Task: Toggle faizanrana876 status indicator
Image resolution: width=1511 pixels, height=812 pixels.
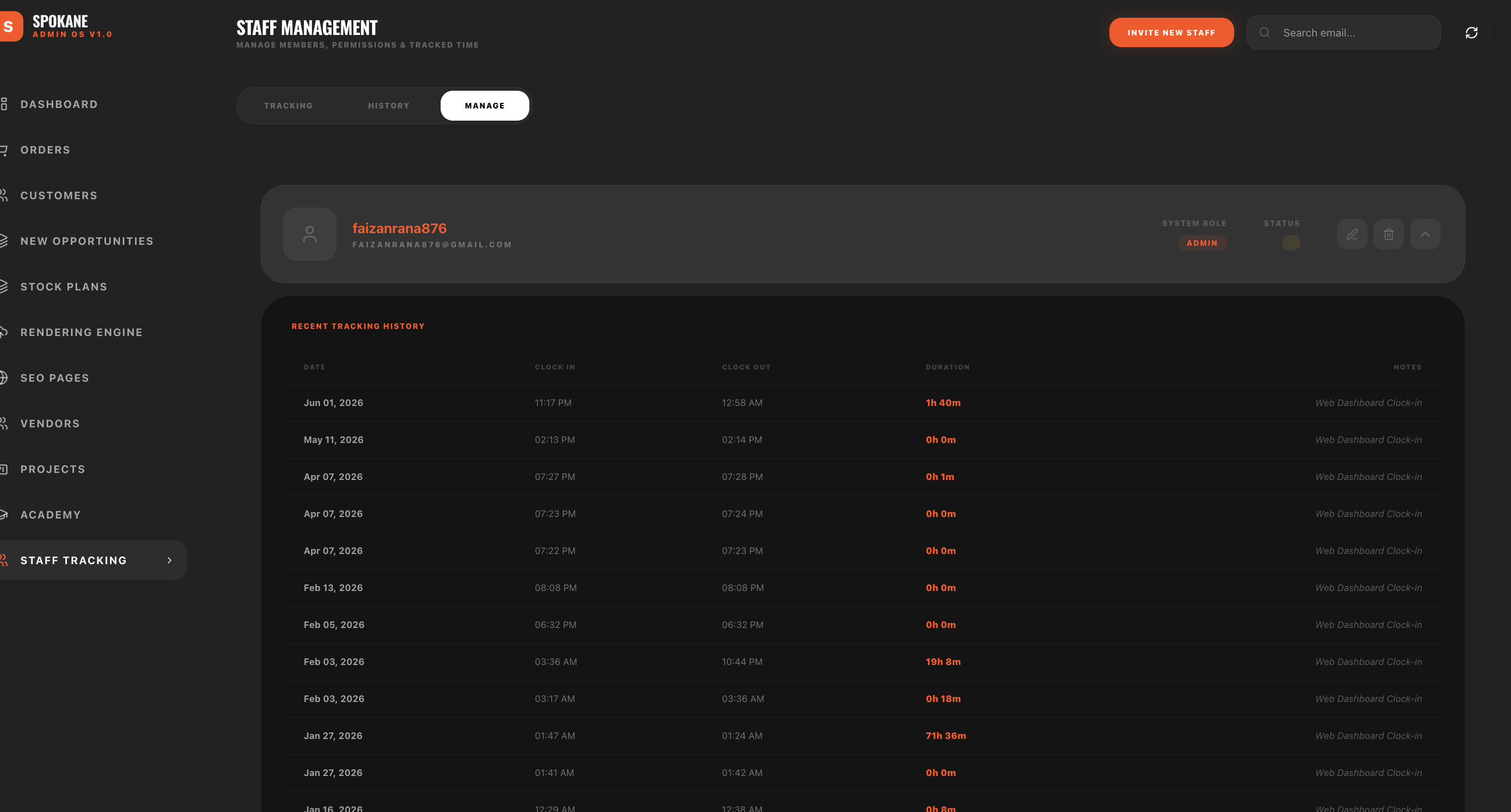Action: (x=1291, y=243)
